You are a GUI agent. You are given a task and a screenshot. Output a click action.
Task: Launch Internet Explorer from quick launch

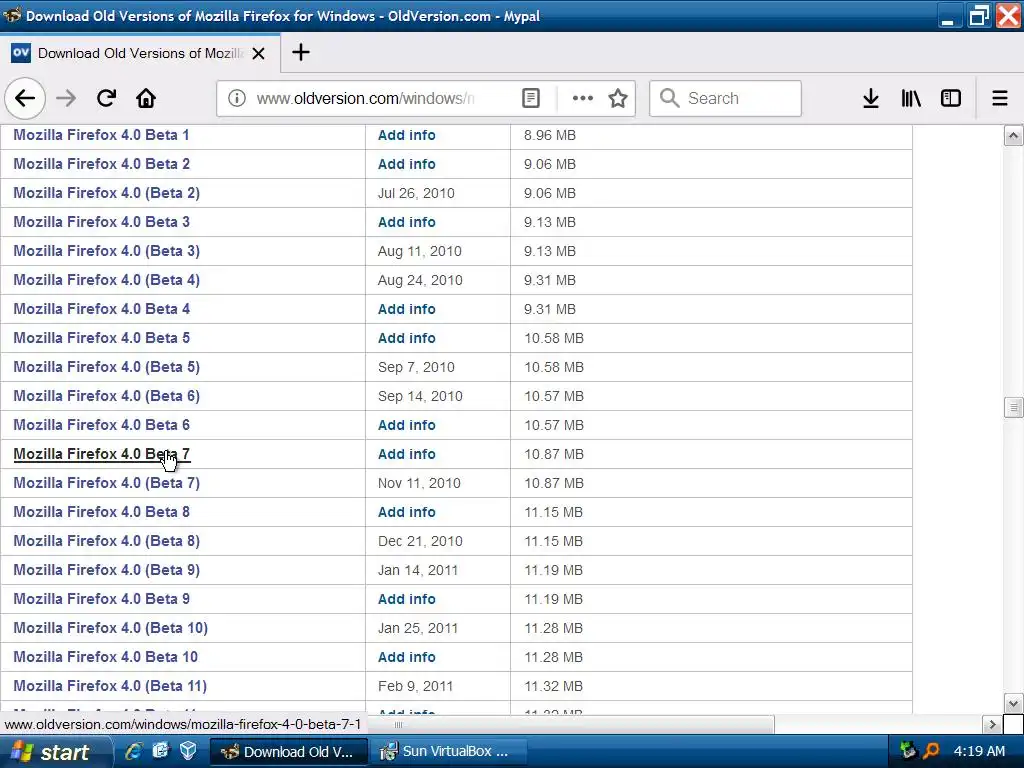[x=134, y=752]
